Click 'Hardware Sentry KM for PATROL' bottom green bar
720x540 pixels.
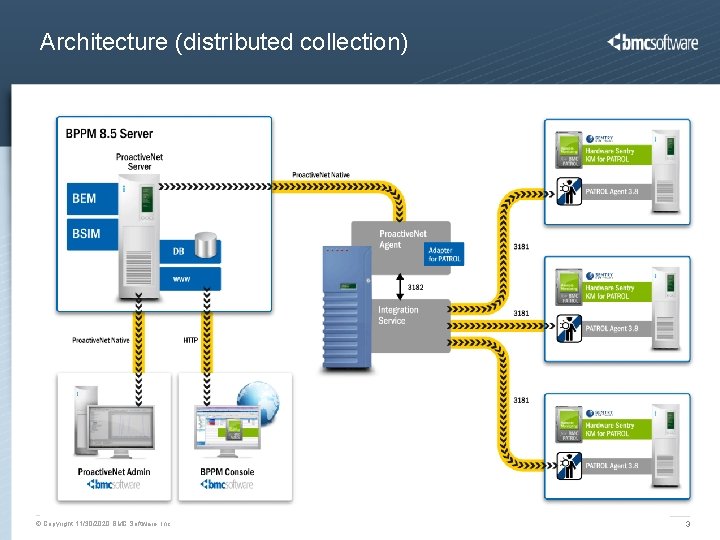[x=617, y=429]
